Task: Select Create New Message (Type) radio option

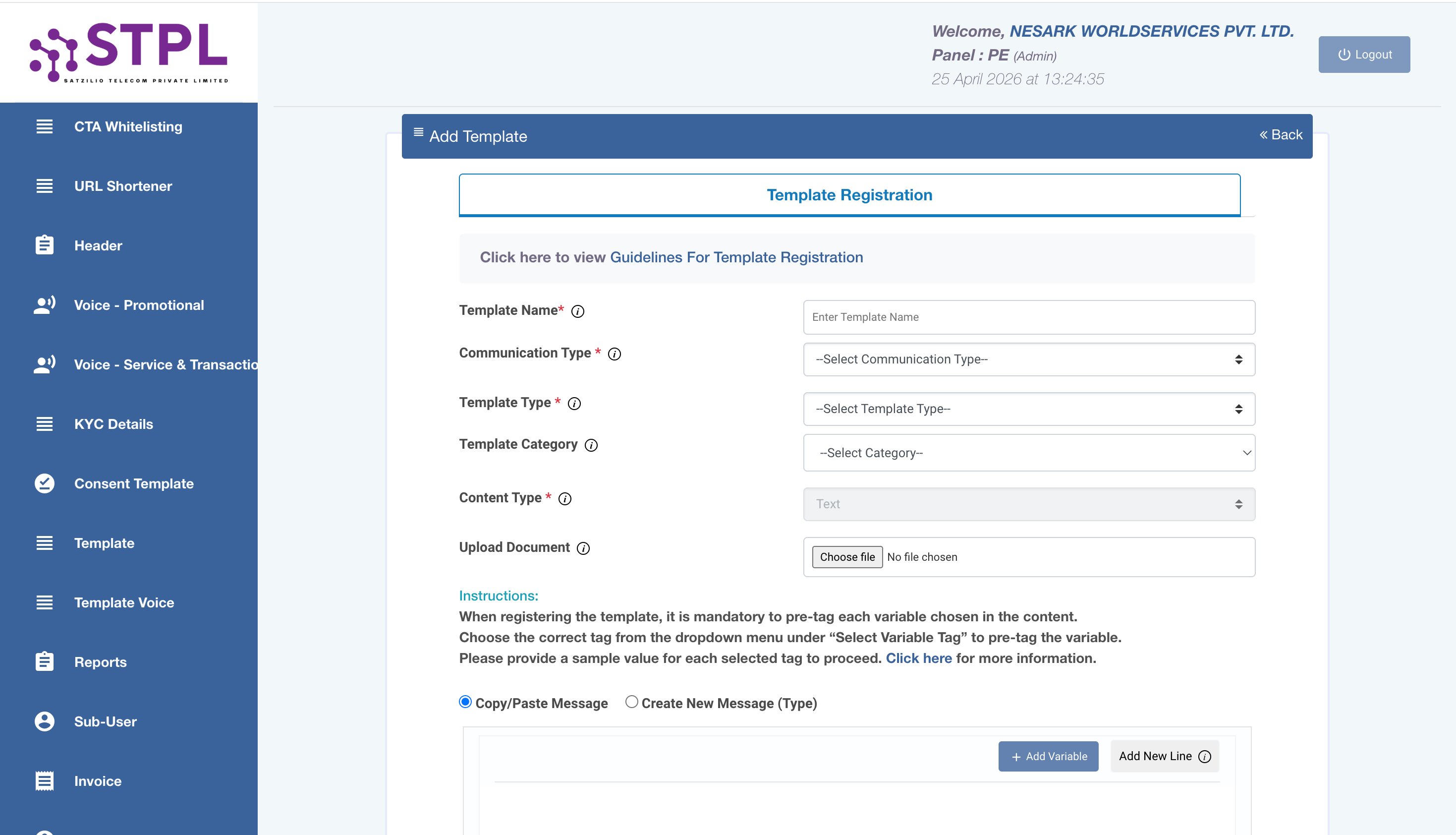Action: 631,702
